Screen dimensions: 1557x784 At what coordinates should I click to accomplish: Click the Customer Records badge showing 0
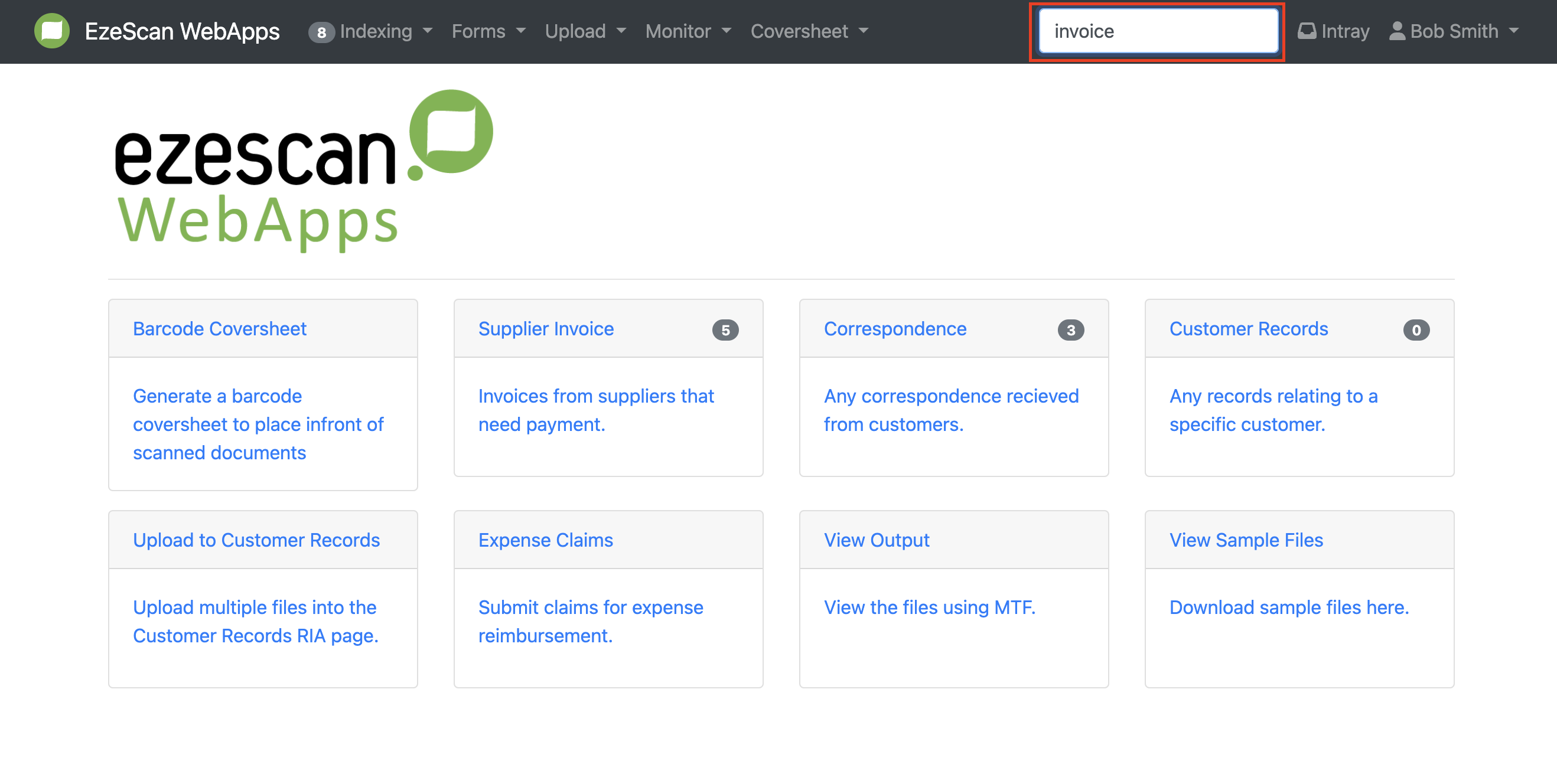pos(1415,330)
